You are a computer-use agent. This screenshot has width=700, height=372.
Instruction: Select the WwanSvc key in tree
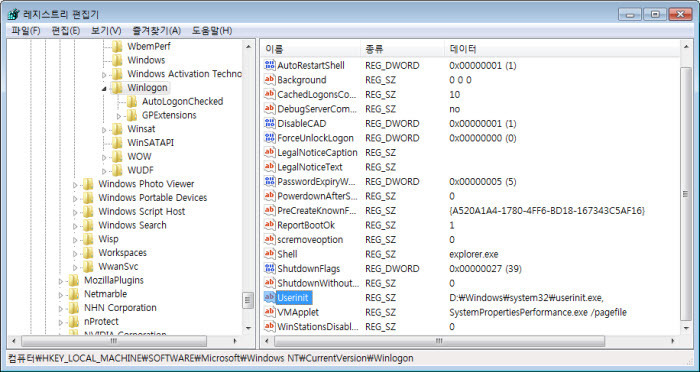click(118, 267)
